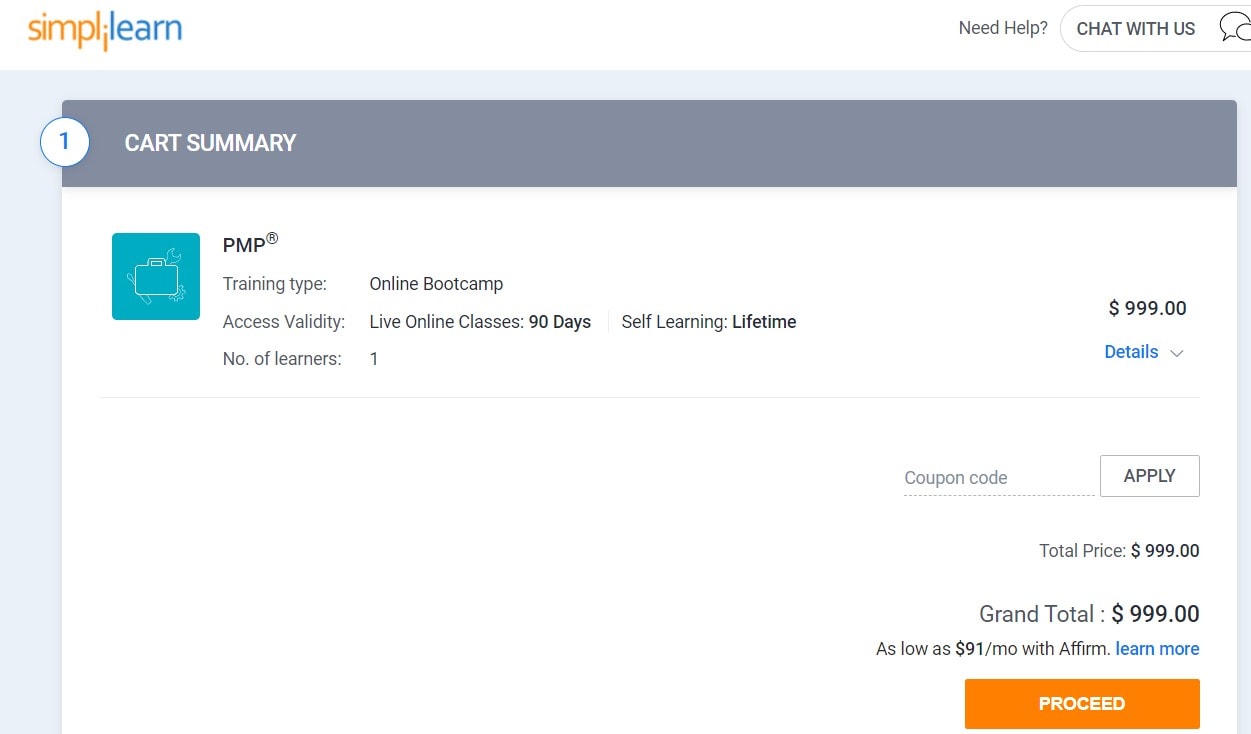Click the PMP course title
This screenshot has width=1251, height=734.
(245, 245)
